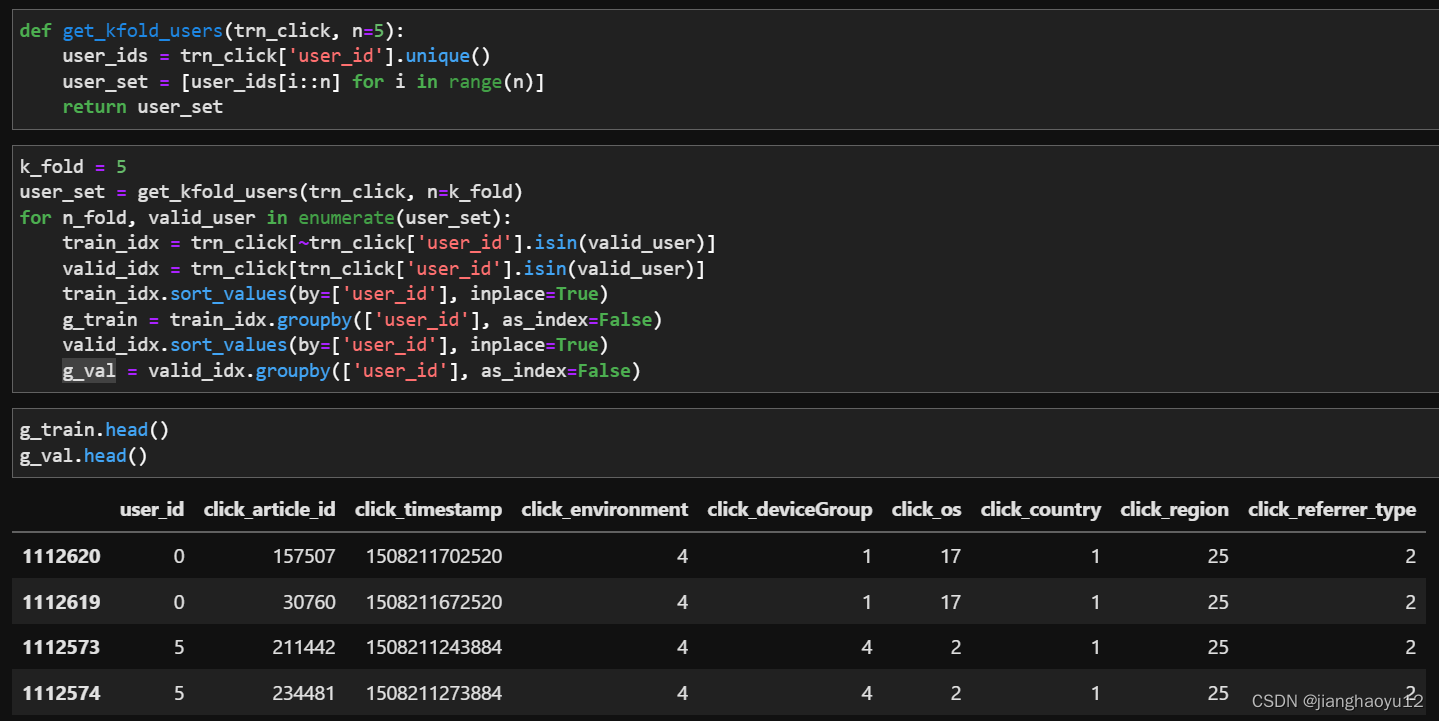The image size is (1439, 721).
Task: Select row index 1112573
Action: tap(61, 648)
